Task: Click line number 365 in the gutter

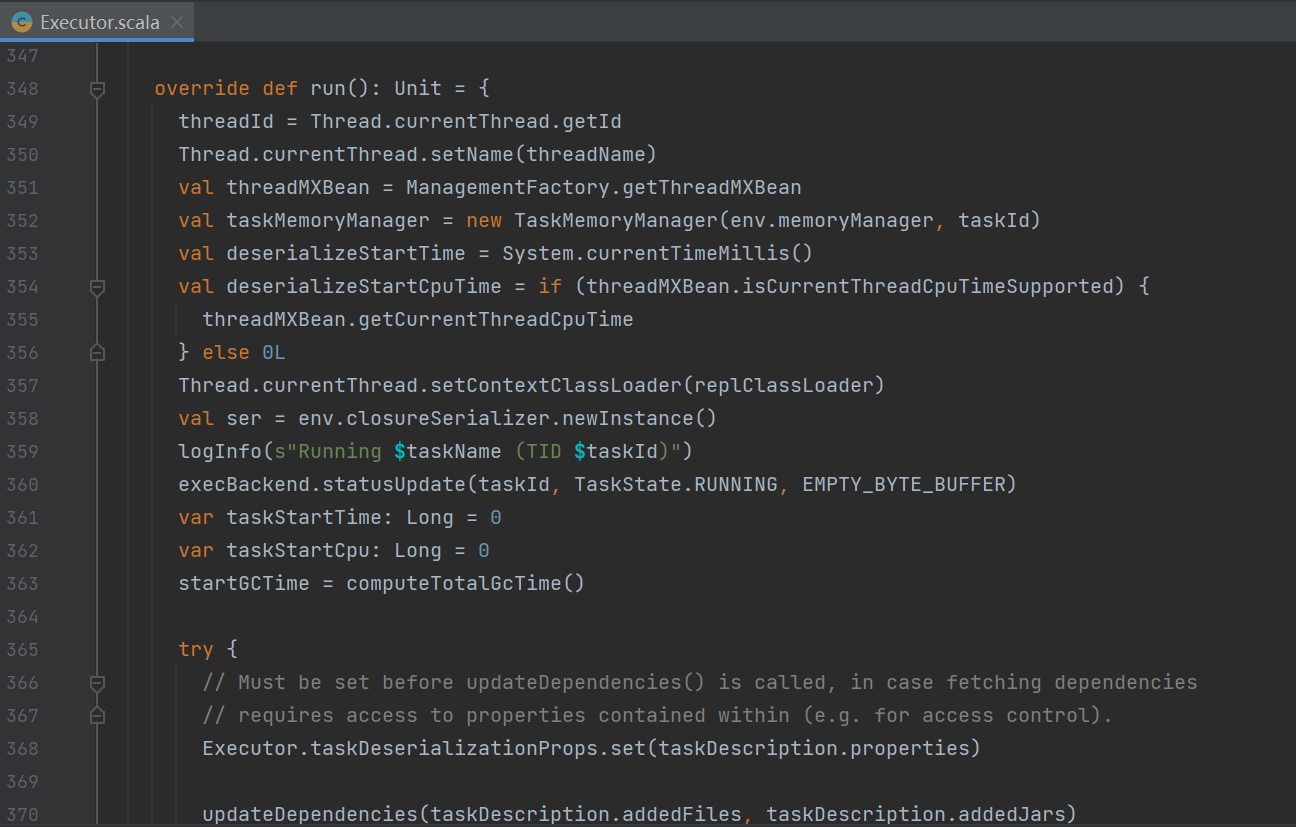Action: tap(22, 650)
